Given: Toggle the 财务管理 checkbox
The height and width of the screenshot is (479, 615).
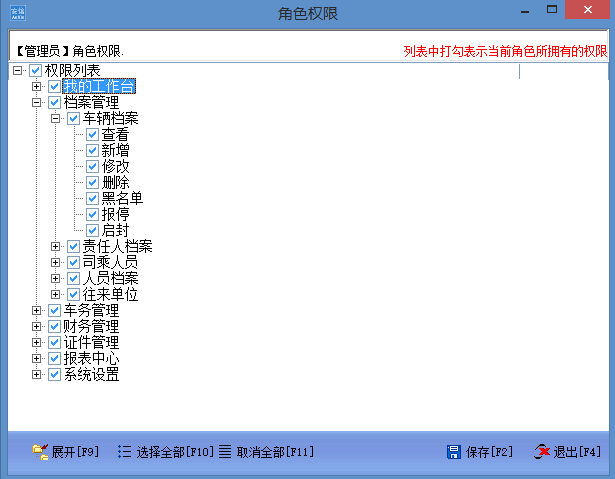Looking at the screenshot, I should click(55, 326).
